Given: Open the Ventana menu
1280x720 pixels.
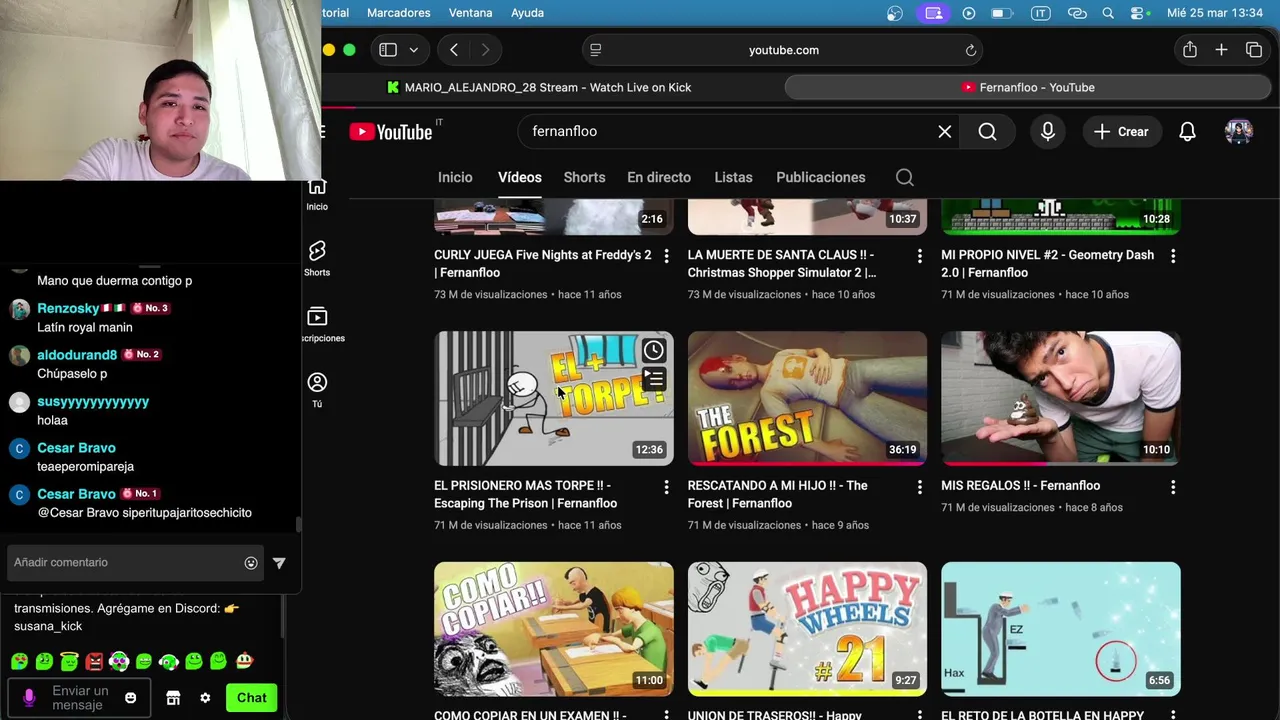Looking at the screenshot, I should coord(470,13).
